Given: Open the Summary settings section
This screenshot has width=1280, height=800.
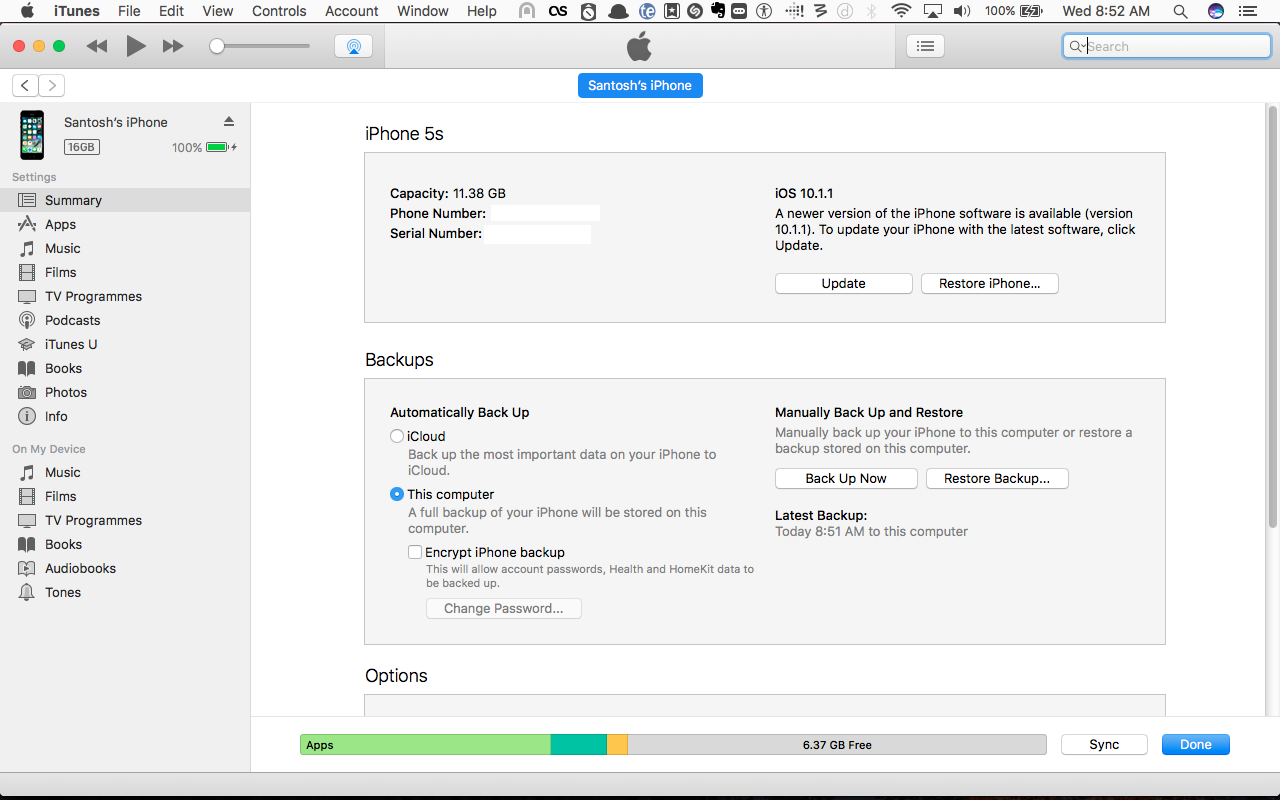Looking at the screenshot, I should click(125, 200).
